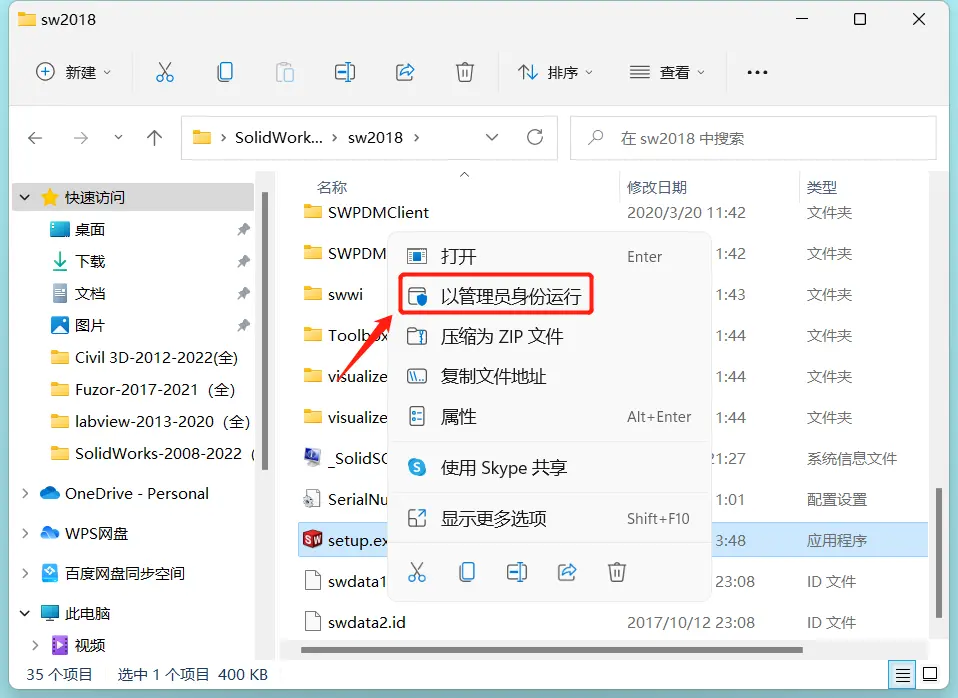Viewport: 958px width, 698px height.
Task: Sort by the 名称 column header
Action: coord(332,187)
